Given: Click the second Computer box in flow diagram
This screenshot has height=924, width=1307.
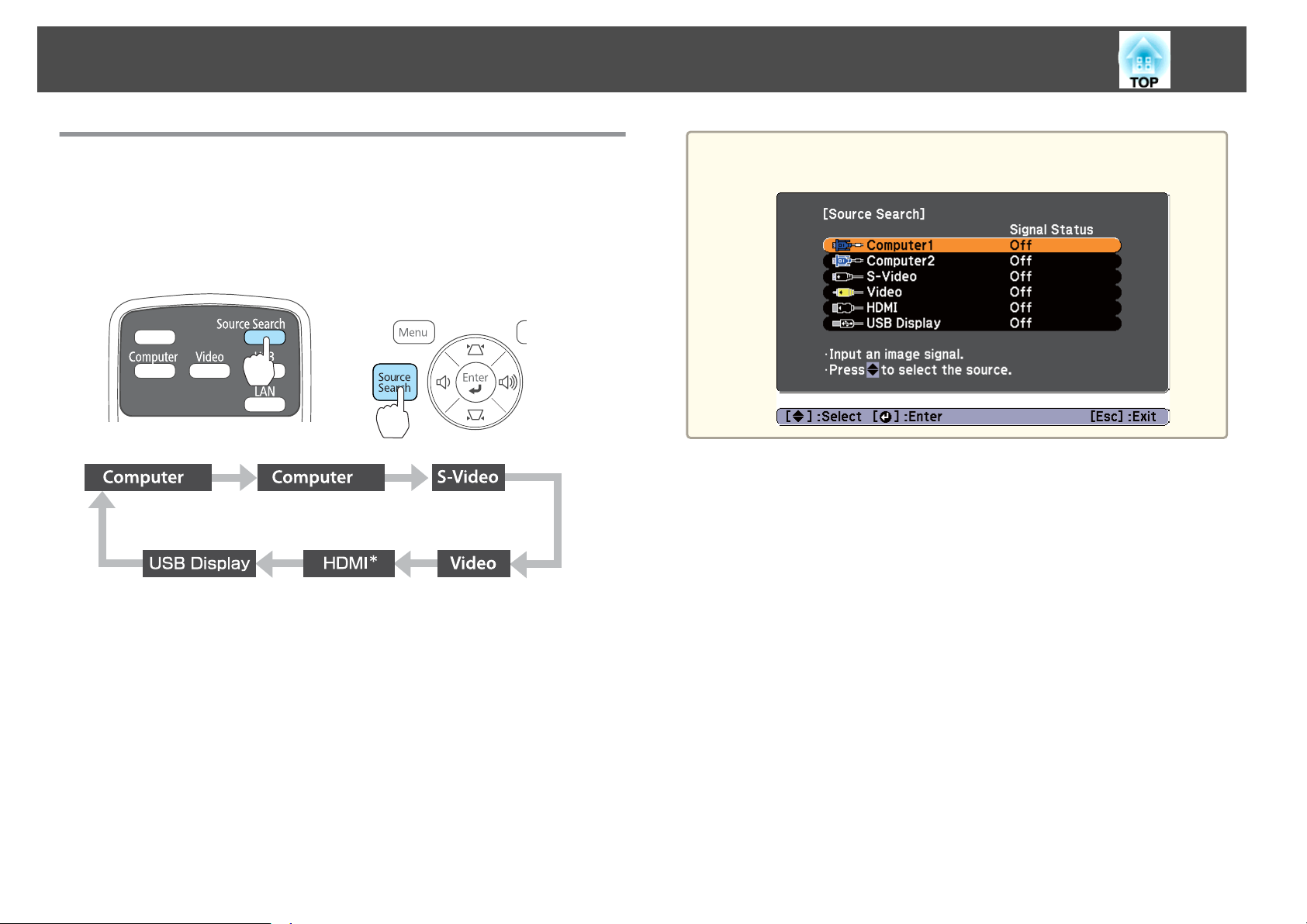Looking at the screenshot, I should click(320, 477).
